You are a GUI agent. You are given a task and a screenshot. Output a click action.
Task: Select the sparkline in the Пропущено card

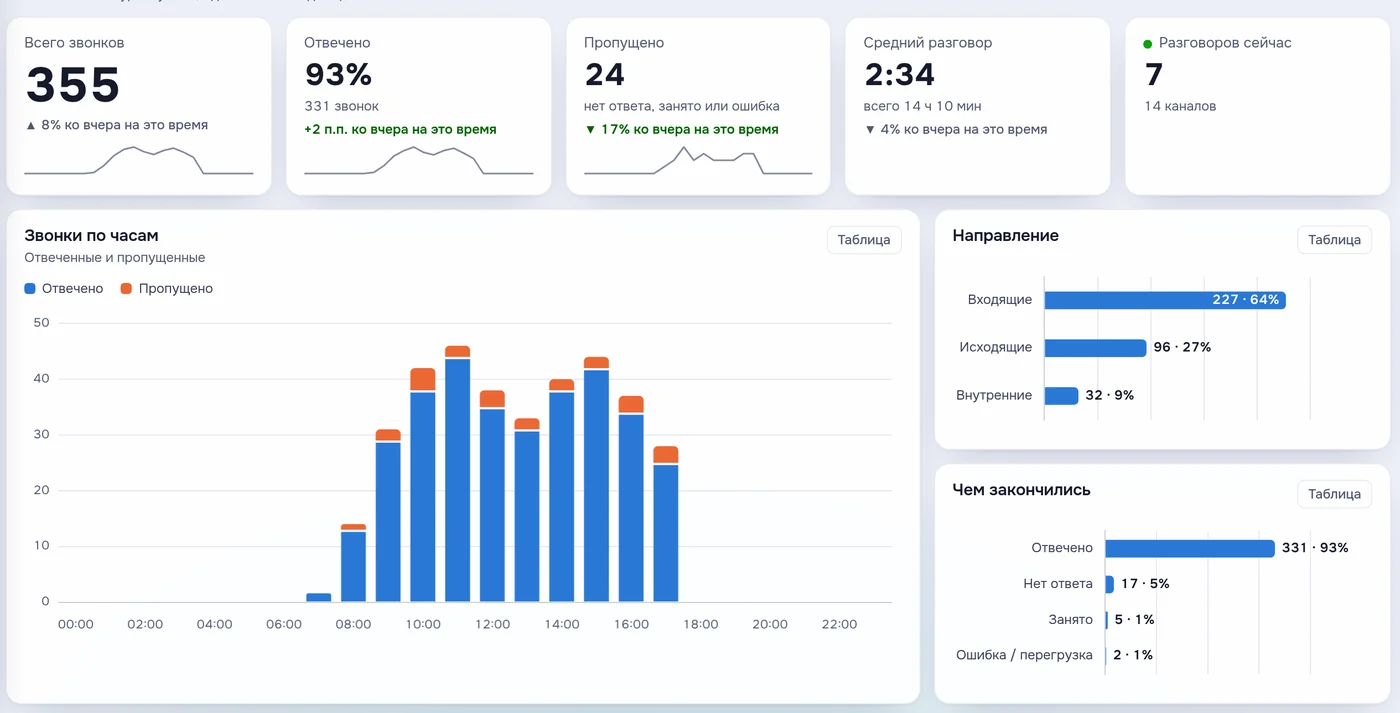tap(698, 160)
